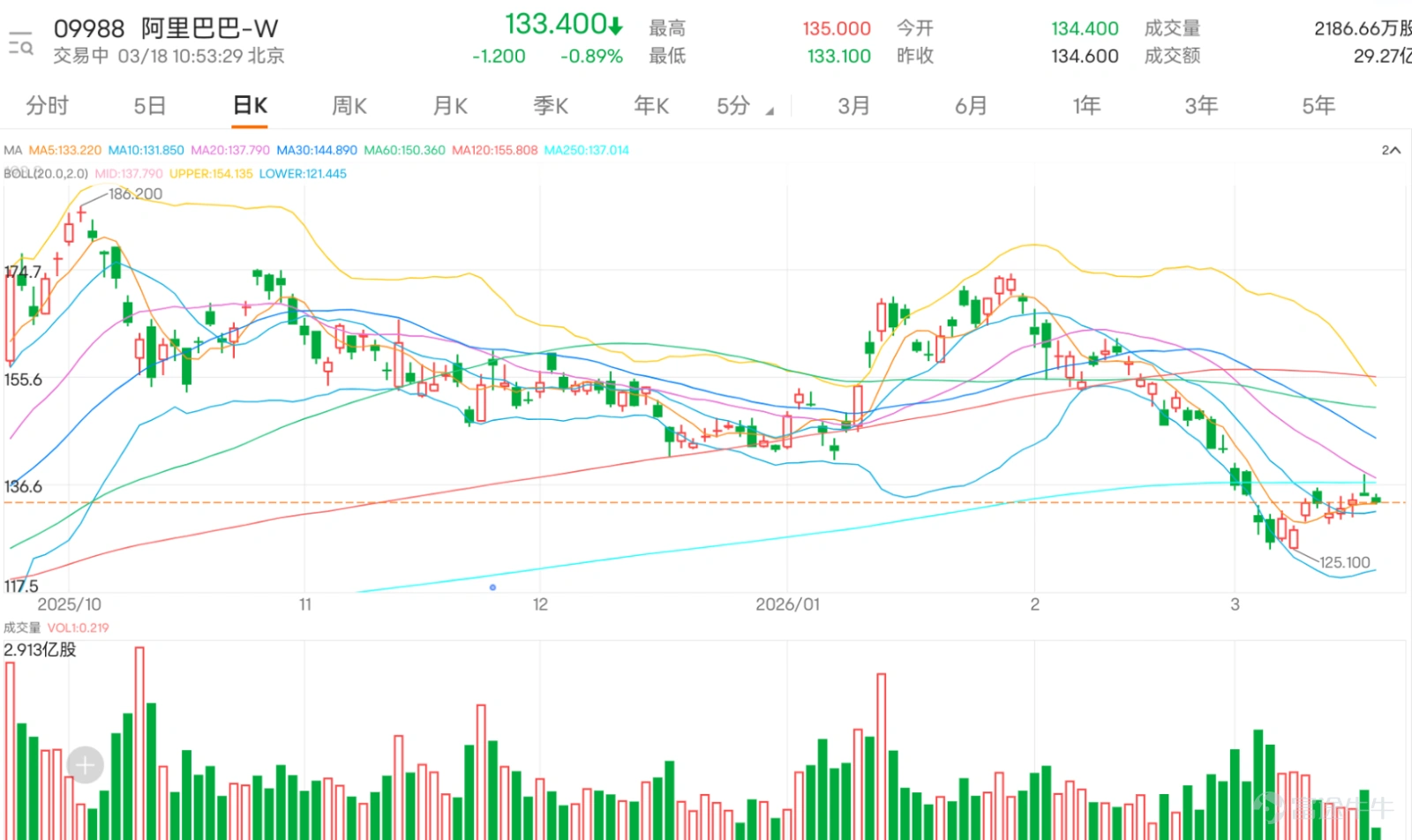Set range to 5年
1412x840 pixels.
[x=1318, y=106]
